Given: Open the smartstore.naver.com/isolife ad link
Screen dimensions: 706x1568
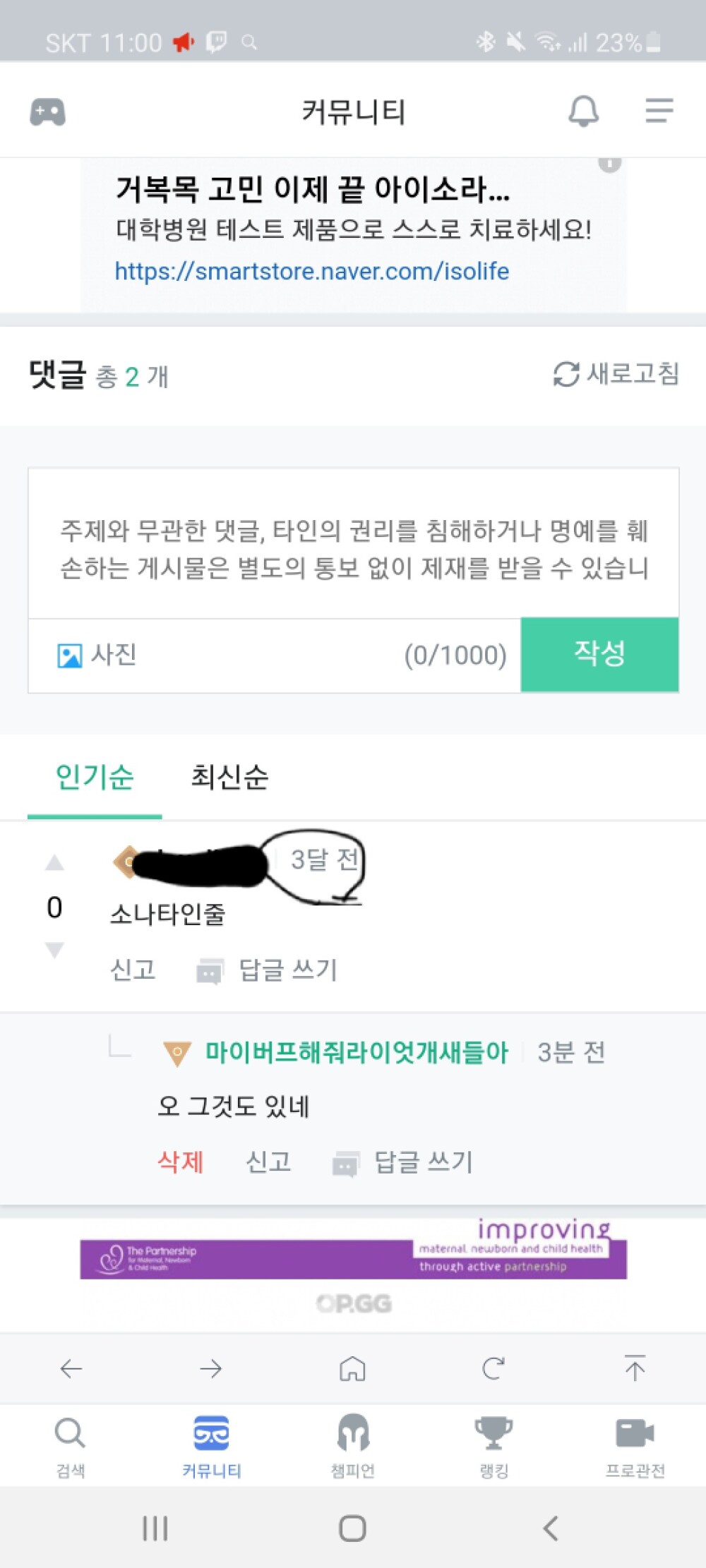Looking at the screenshot, I should [311, 271].
